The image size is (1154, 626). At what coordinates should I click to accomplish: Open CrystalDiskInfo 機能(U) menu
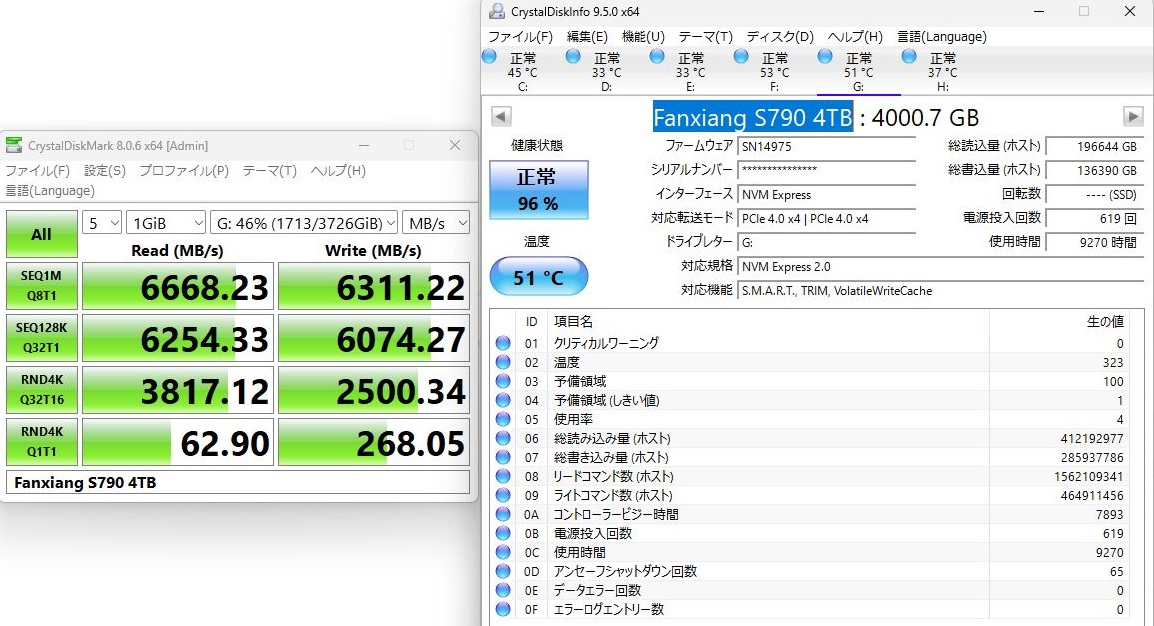point(643,37)
